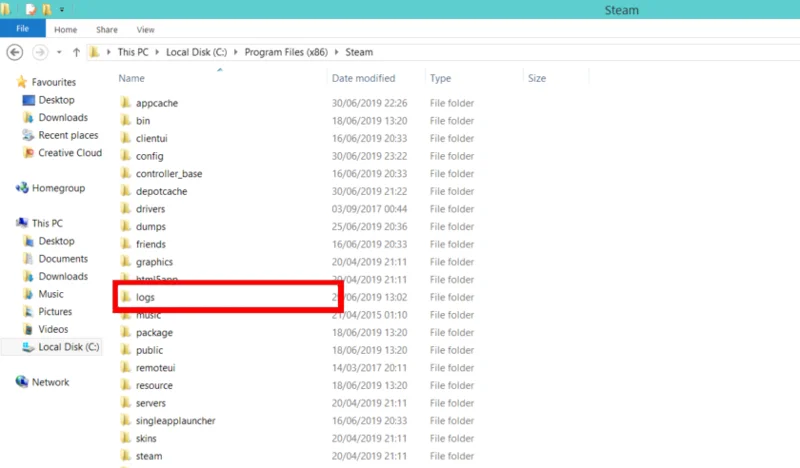The image size is (800, 468).
Task: Sort by Date modified column header
Action: pyautogui.click(x=363, y=78)
